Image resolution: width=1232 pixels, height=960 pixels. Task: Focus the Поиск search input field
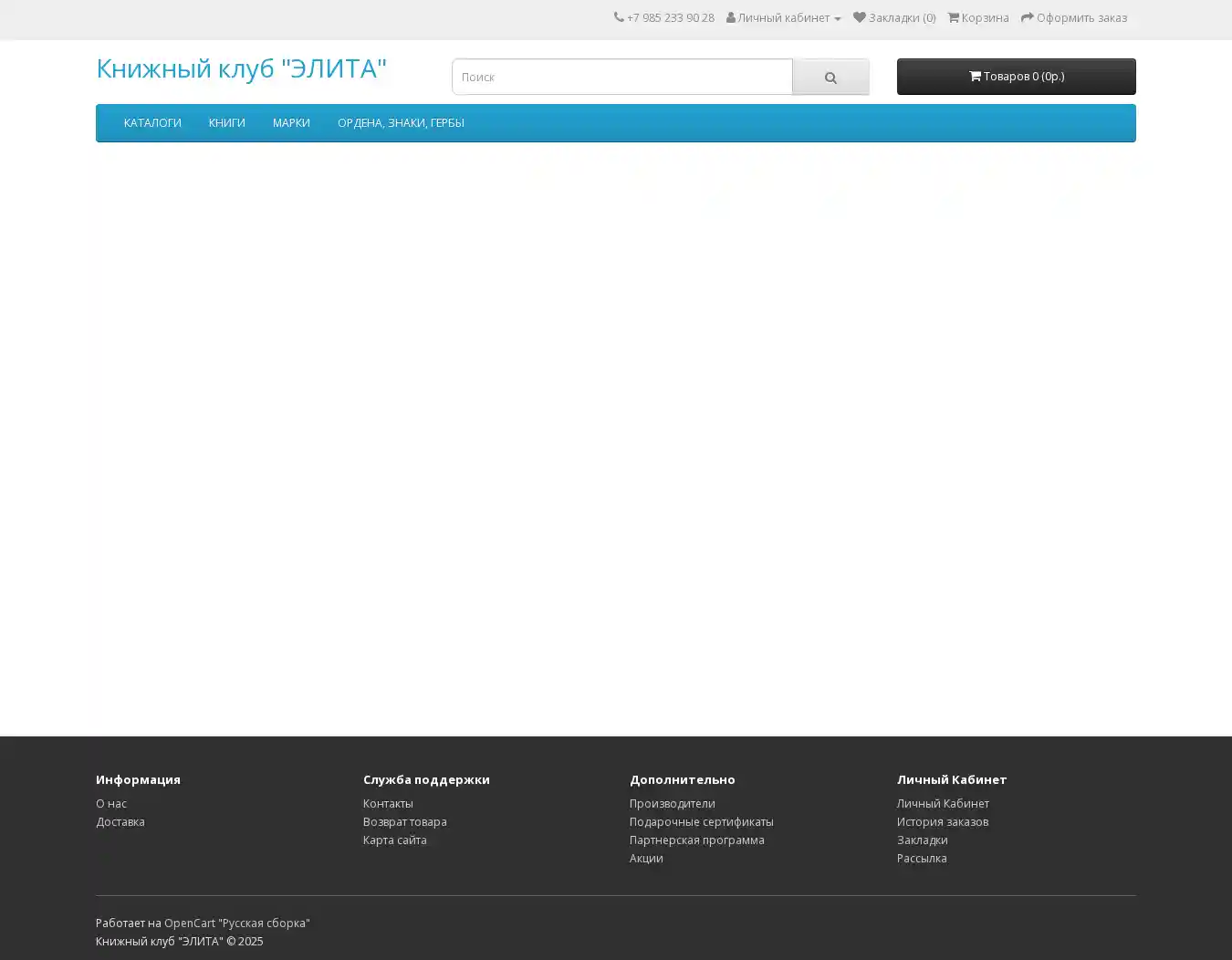622,78
